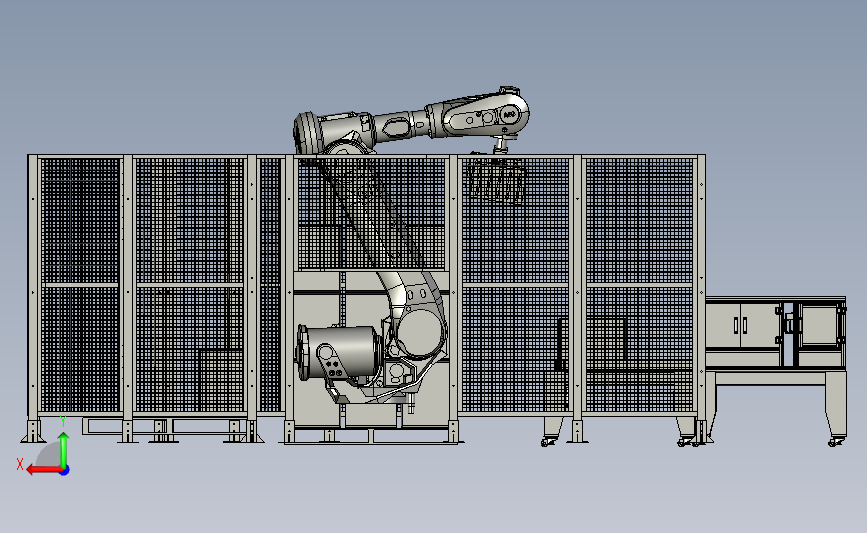The image size is (867, 533).
Task: Click the red X label next to the triad
Action: [20, 464]
